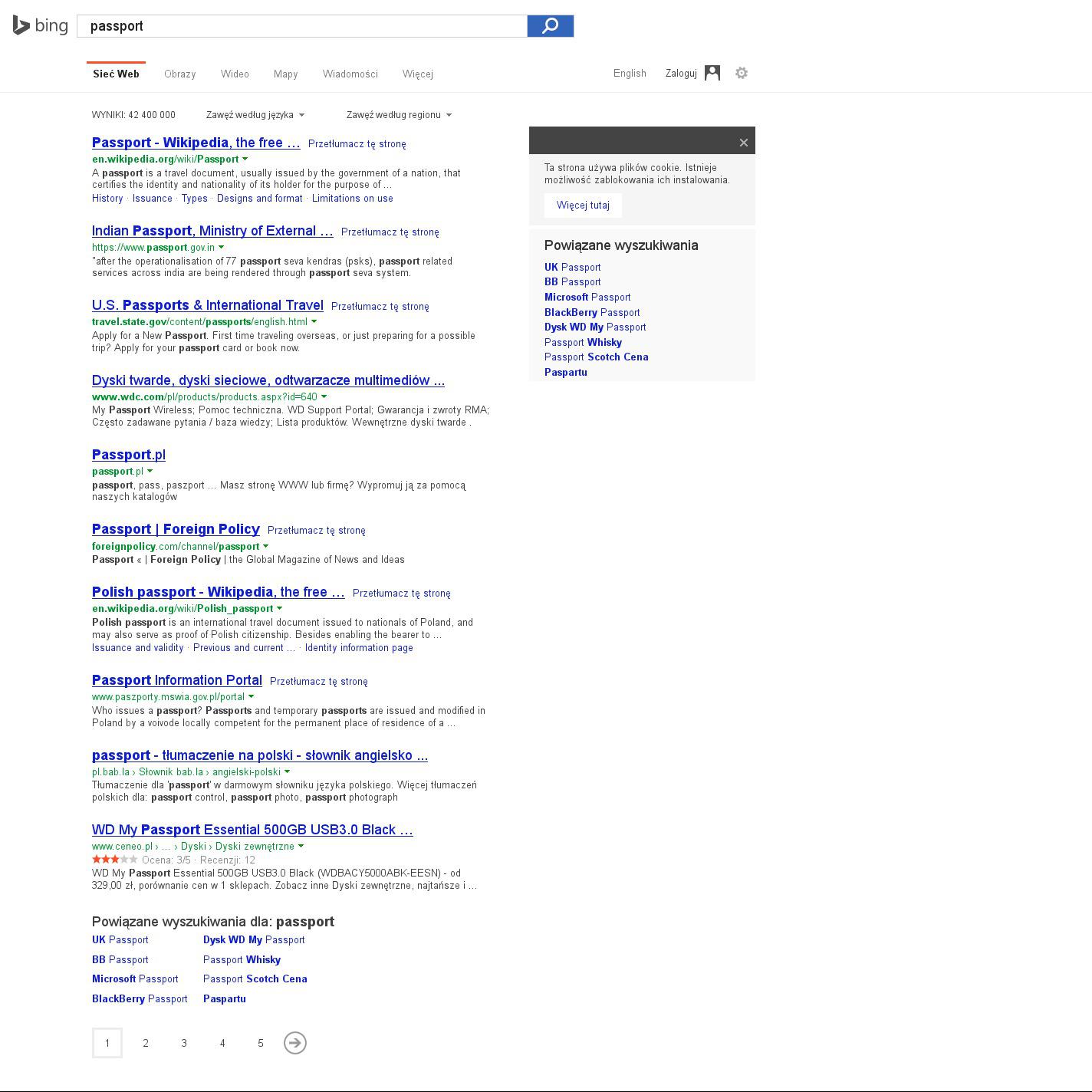Viewport: 1092px width, 1092px height.
Task: Go to next results page arrow
Action: click(x=294, y=1043)
